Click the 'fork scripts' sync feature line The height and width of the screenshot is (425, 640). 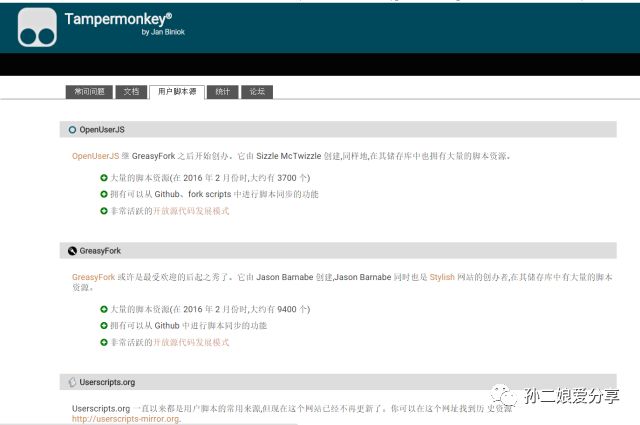(x=214, y=194)
